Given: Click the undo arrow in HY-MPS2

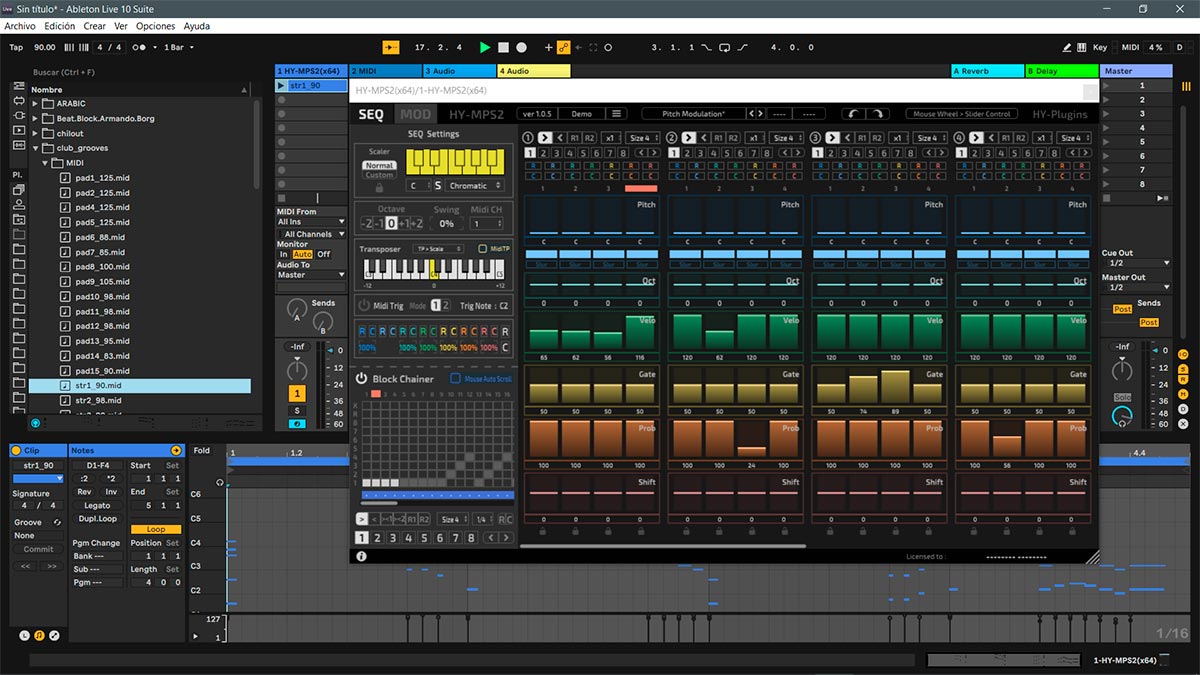Looking at the screenshot, I should 852,114.
